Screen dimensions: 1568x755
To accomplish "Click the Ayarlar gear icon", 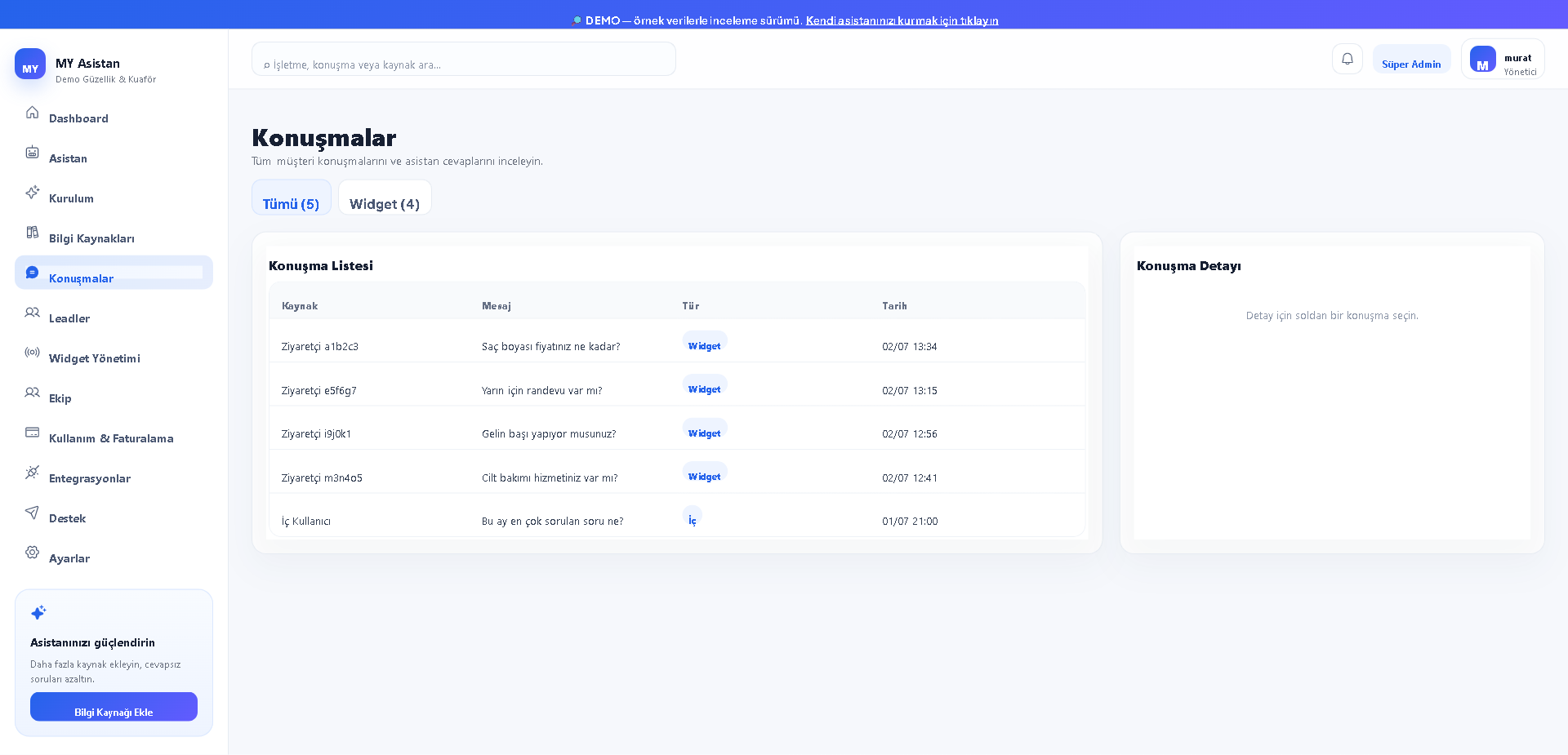I will click(32, 553).
